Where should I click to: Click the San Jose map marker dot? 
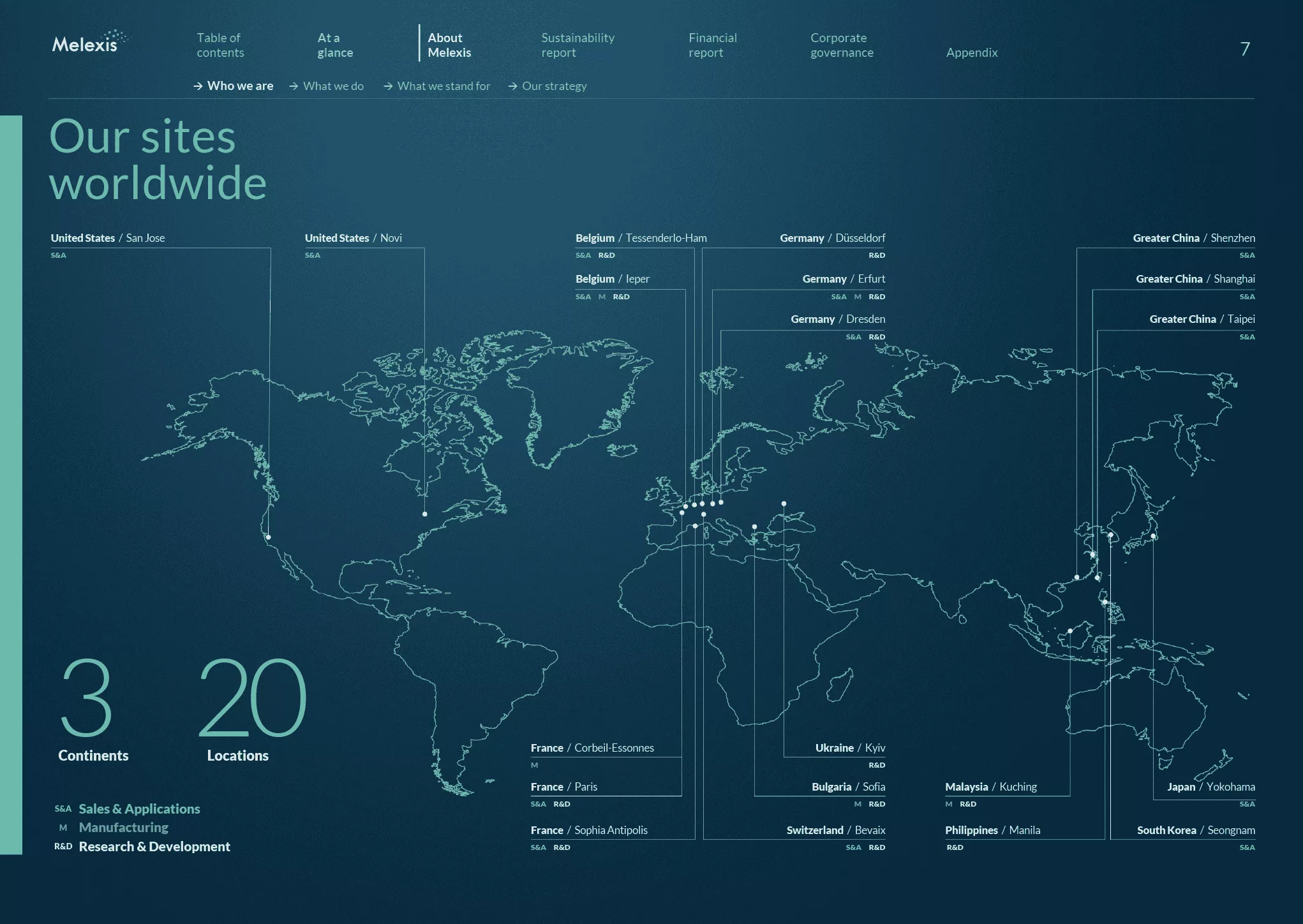268,537
